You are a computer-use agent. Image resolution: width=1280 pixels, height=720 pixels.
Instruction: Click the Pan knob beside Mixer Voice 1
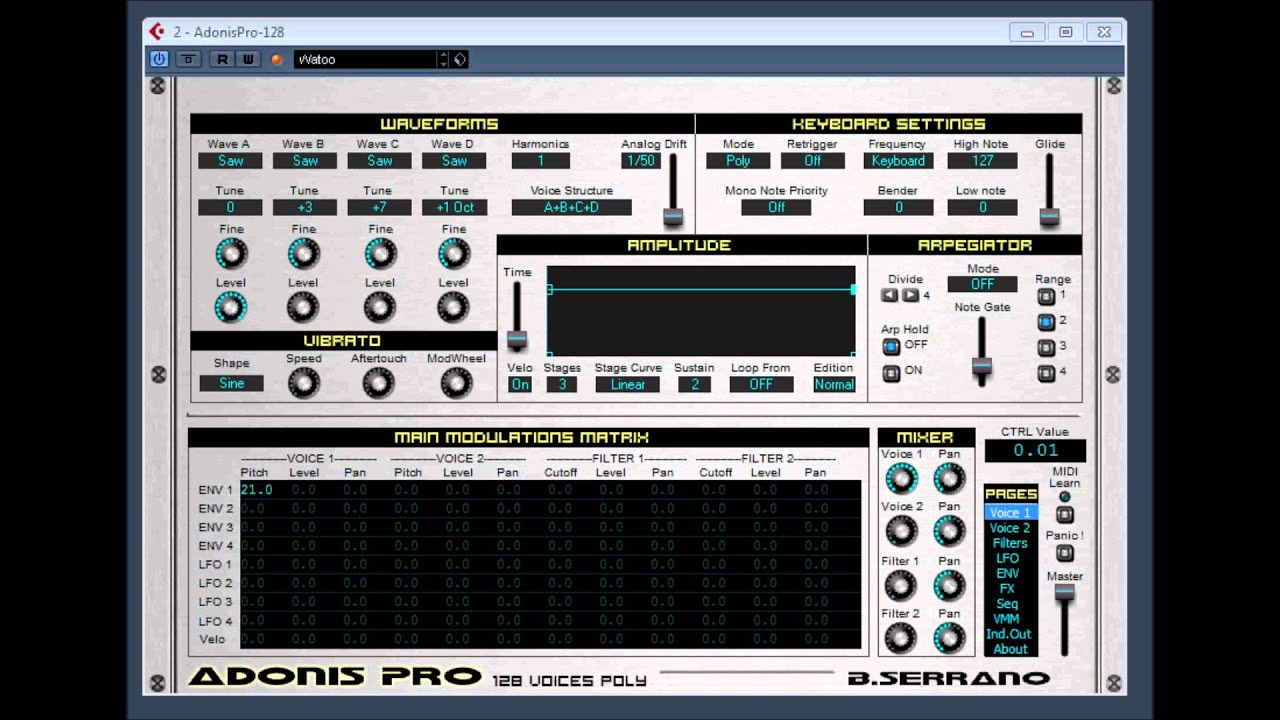(x=949, y=478)
